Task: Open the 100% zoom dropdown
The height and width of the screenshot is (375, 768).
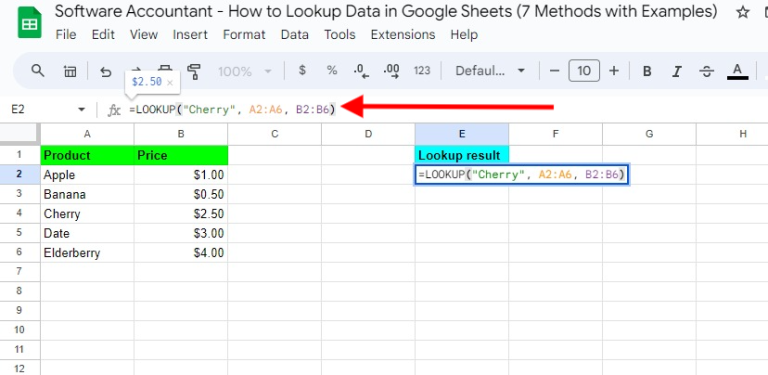Action: 244,71
